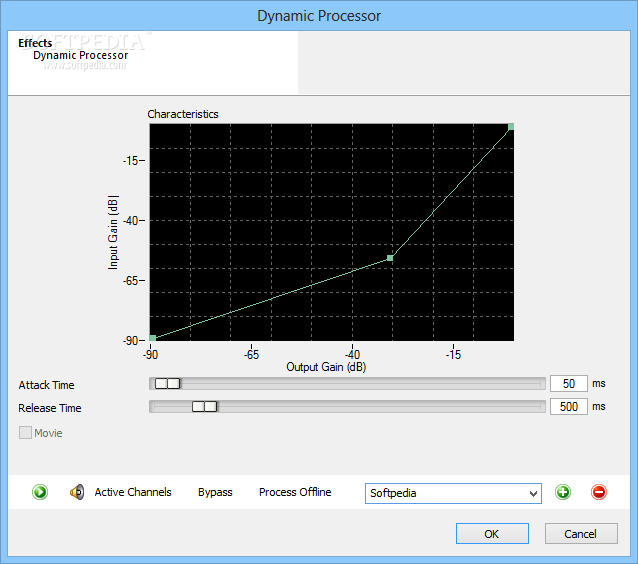Click the Release Time value field
This screenshot has width=638, height=564.
click(568, 406)
